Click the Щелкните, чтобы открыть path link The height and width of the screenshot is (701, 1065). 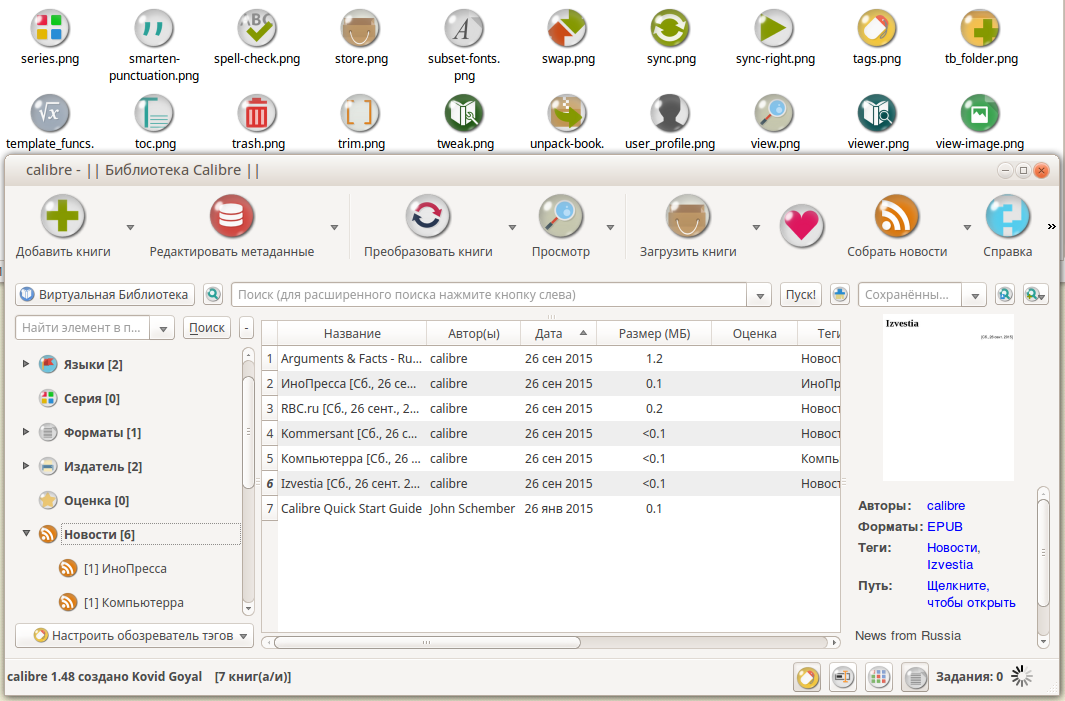971,594
